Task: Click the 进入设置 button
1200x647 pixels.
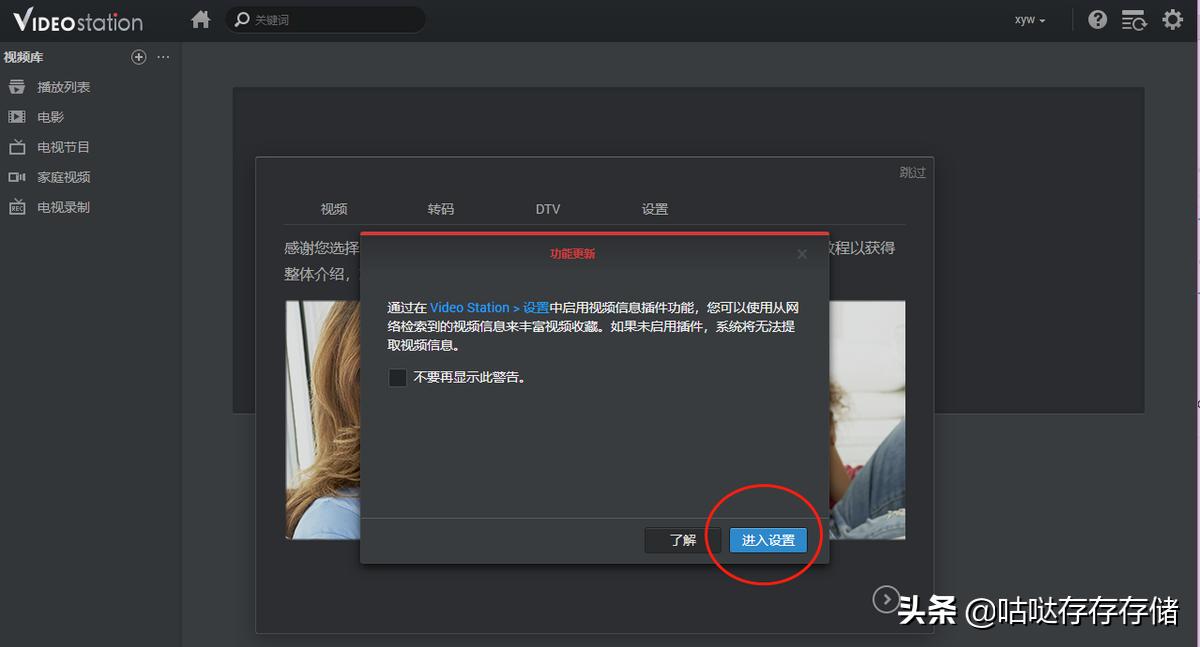Action: [x=767, y=539]
